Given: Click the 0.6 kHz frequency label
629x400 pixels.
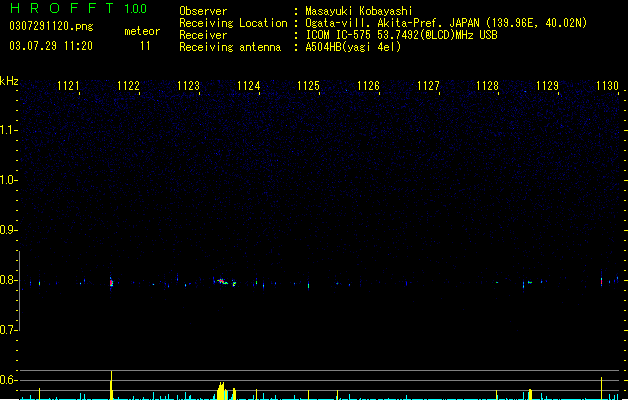Looking at the screenshot, I should [8, 380].
